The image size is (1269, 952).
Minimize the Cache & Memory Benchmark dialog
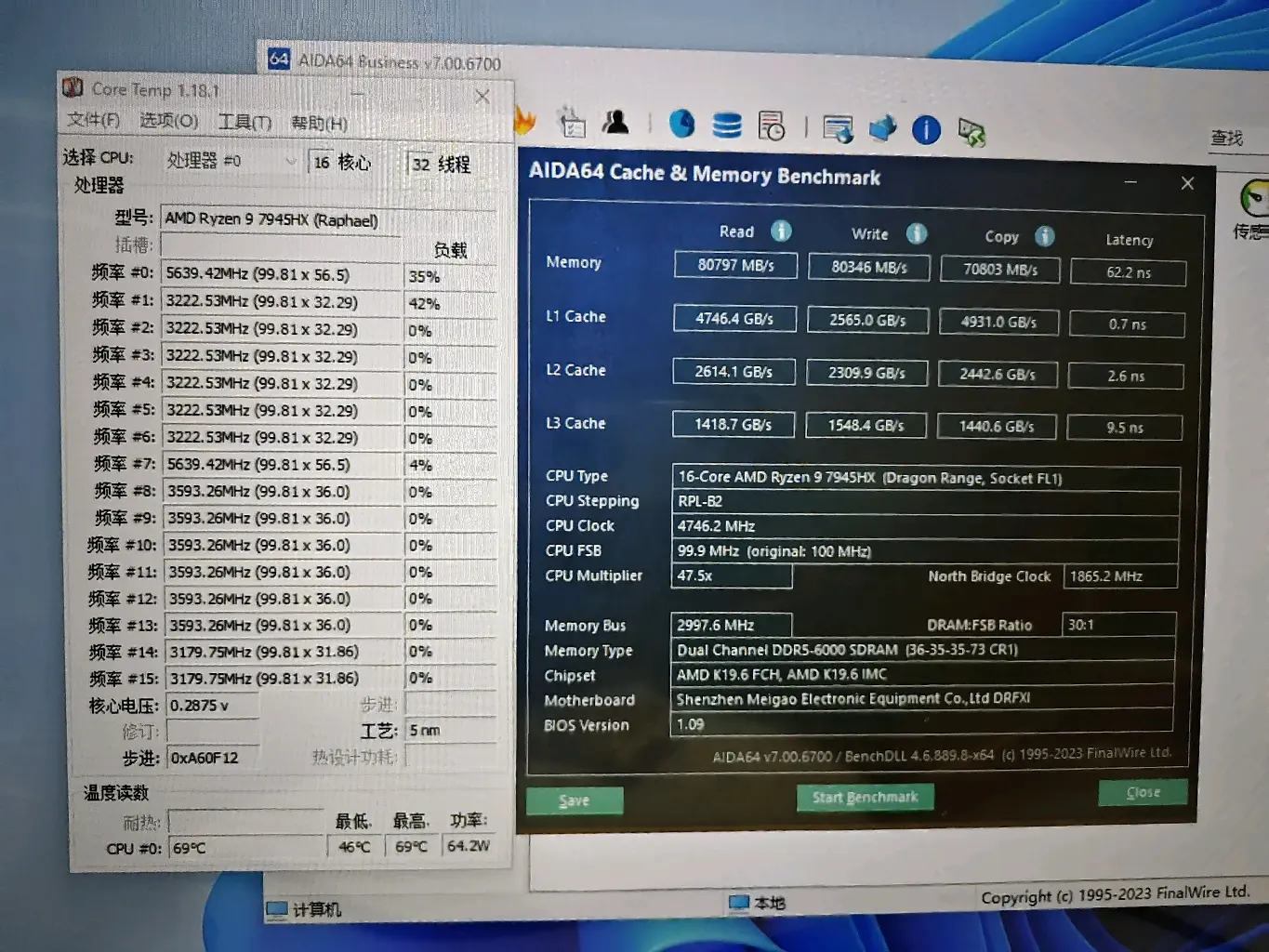[x=1130, y=182]
